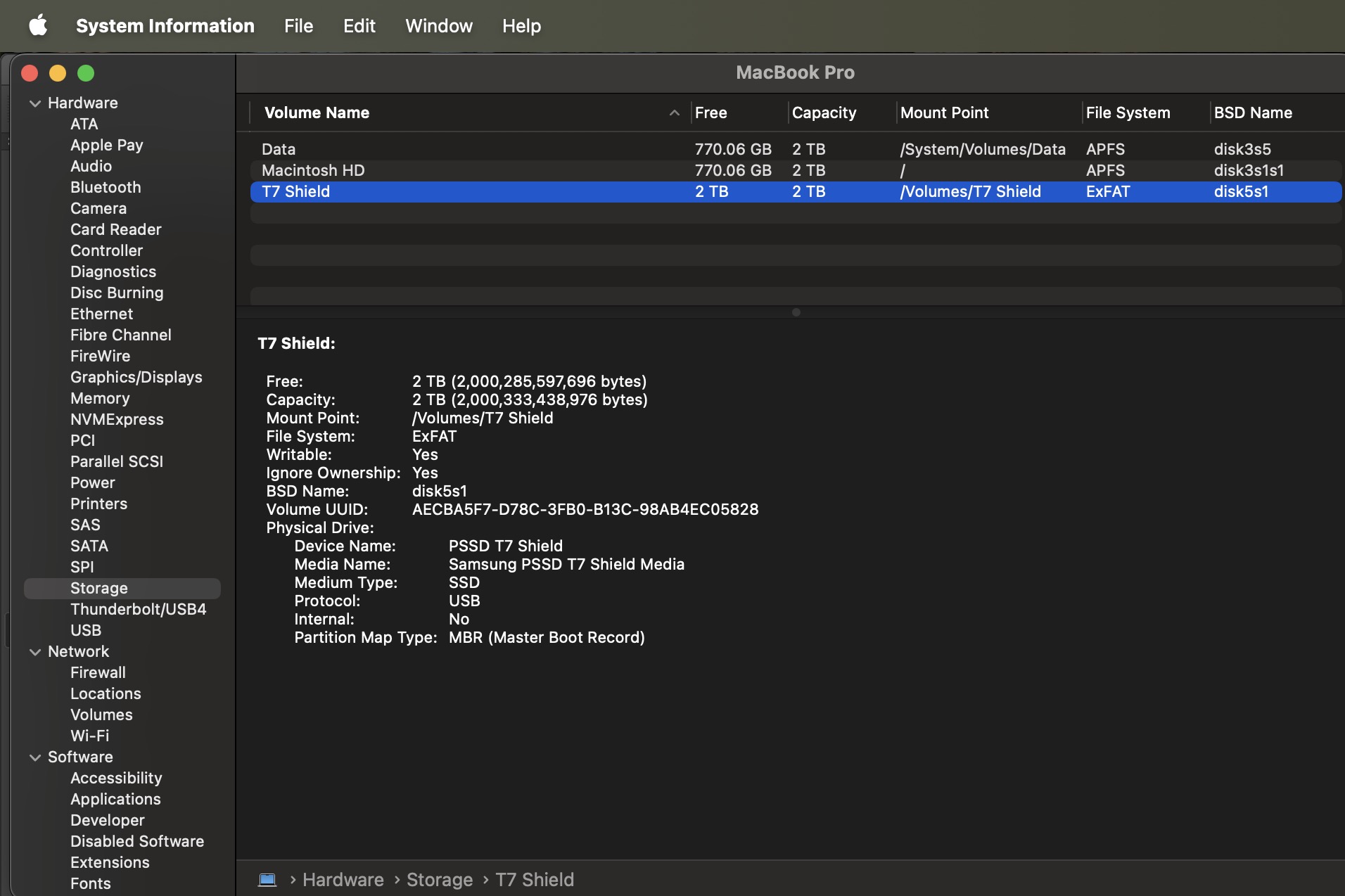1345x896 pixels.
Task: Select Wi-Fi under Network
Action: tap(89, 736)
